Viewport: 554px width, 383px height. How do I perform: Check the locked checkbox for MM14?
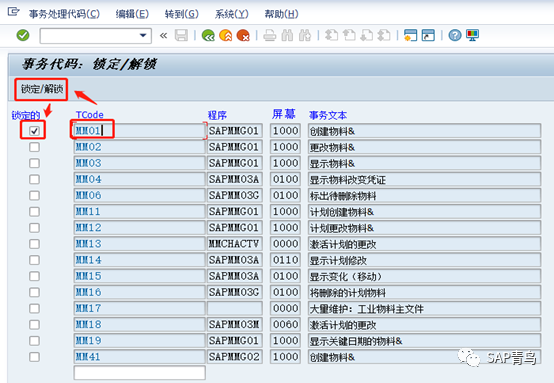coord(34,260)
